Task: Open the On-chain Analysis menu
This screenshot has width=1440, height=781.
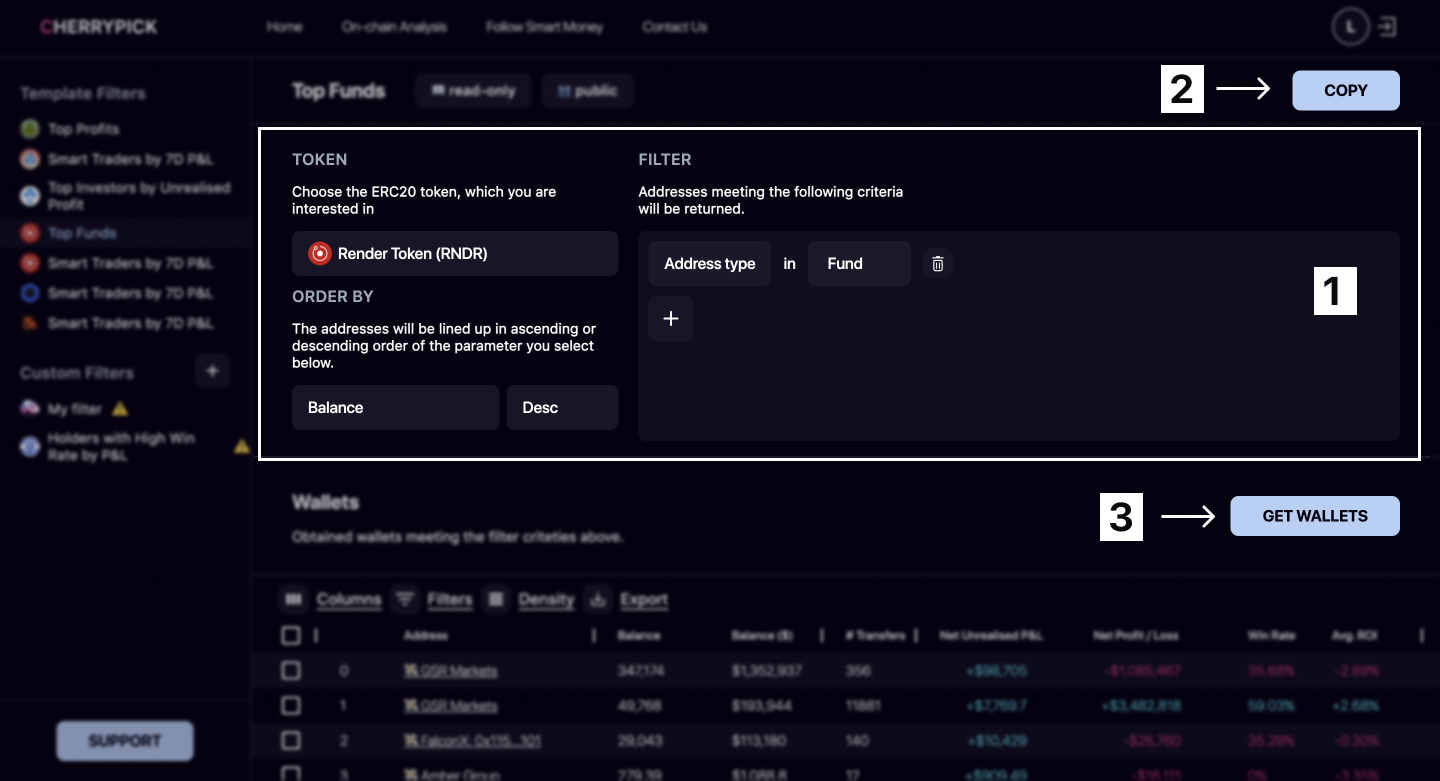Action: coord(394,27)
